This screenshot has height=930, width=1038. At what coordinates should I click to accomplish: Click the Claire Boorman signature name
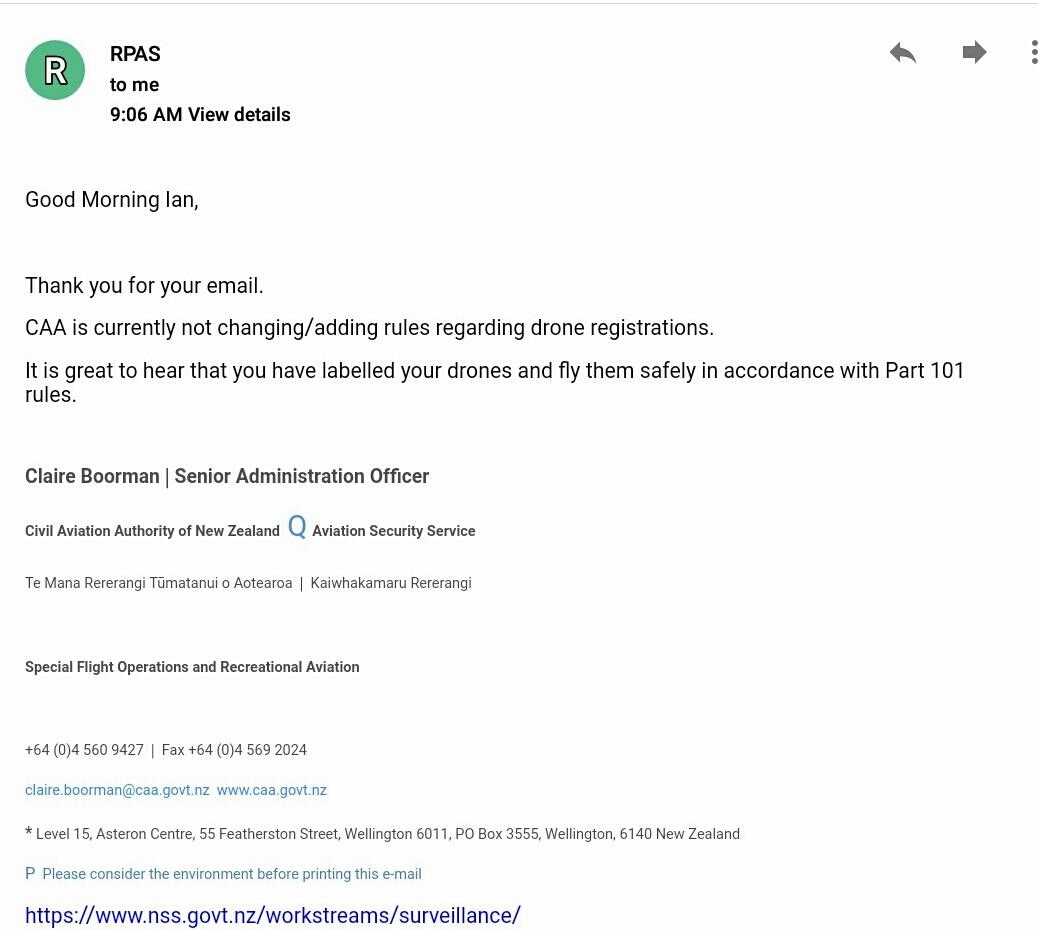pos(92,476)
